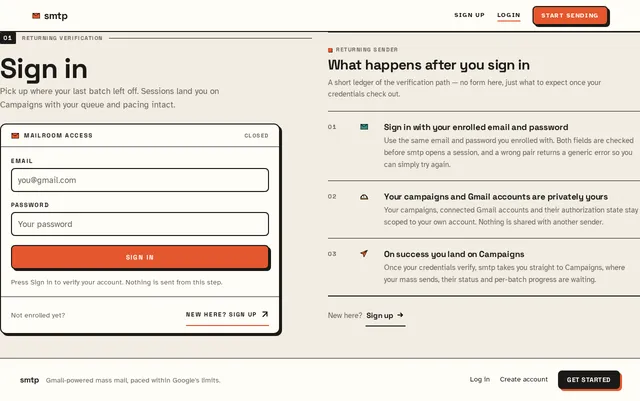
Task: Focus the Email input field
Action: click(x=140, y=180)
